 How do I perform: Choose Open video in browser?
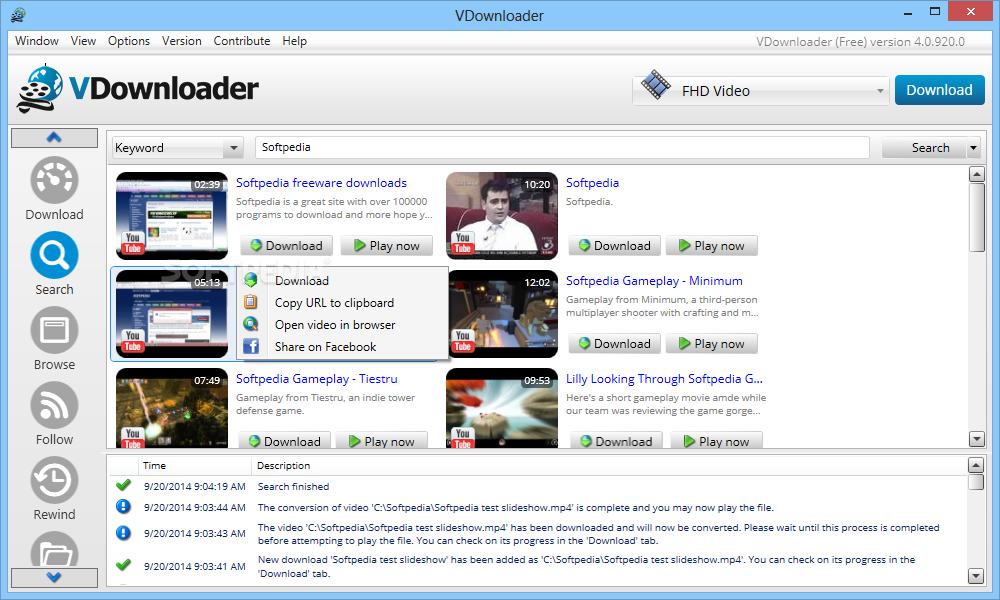(x=335, y=325)
